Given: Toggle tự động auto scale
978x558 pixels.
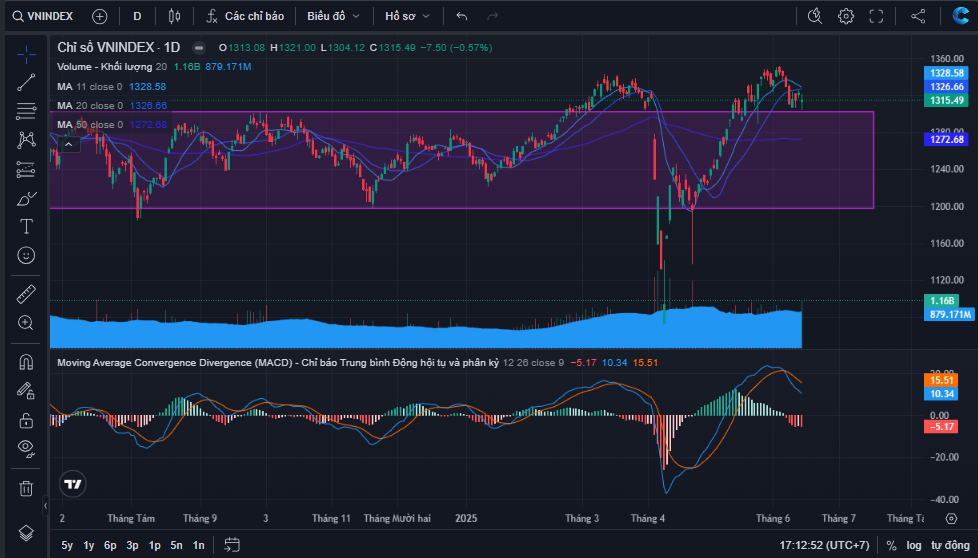Looking at the screenshot, I should pos(951,545).
